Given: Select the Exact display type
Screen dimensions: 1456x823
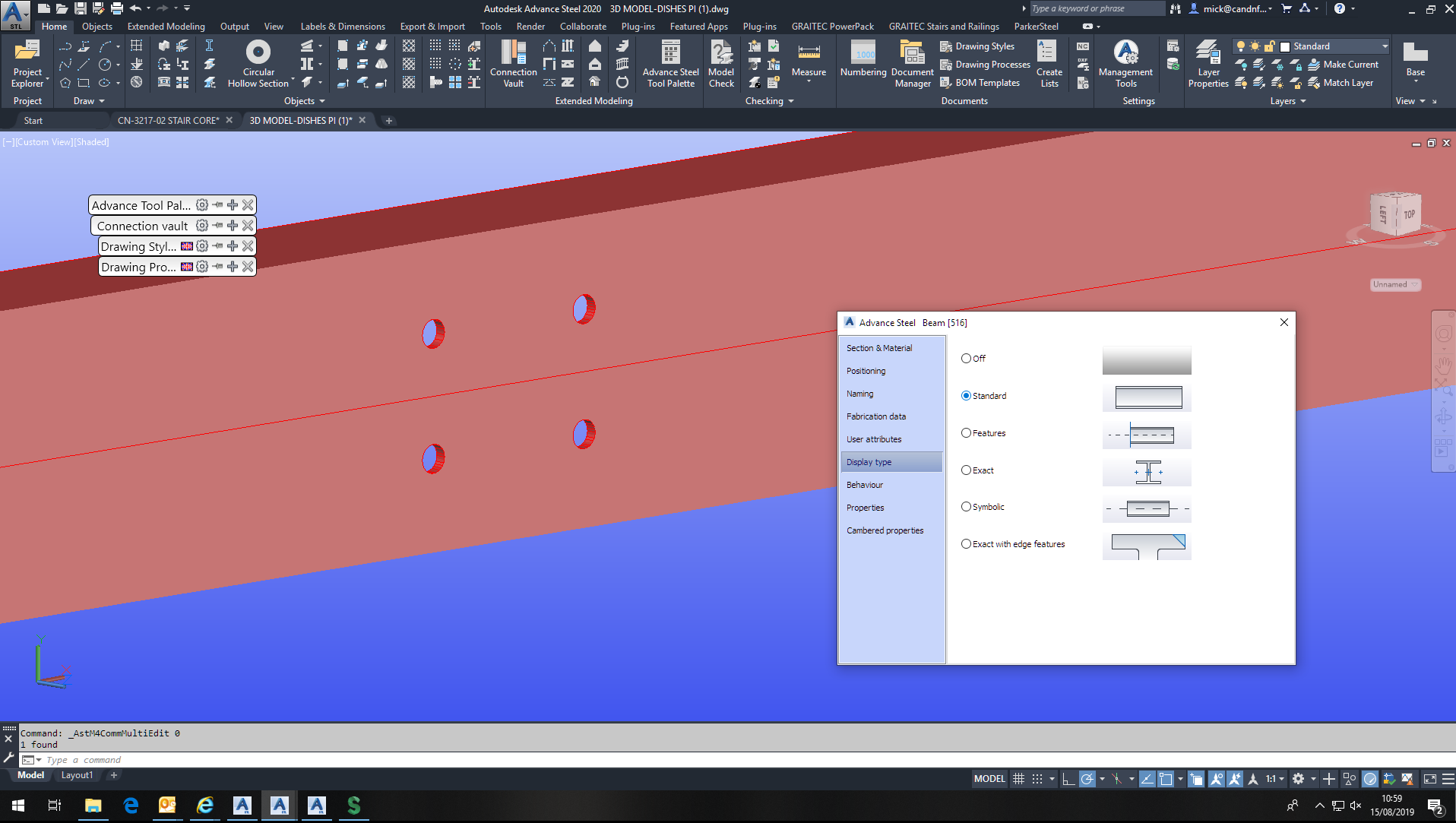Looking at the screenshot, I should tap(966, 470).
